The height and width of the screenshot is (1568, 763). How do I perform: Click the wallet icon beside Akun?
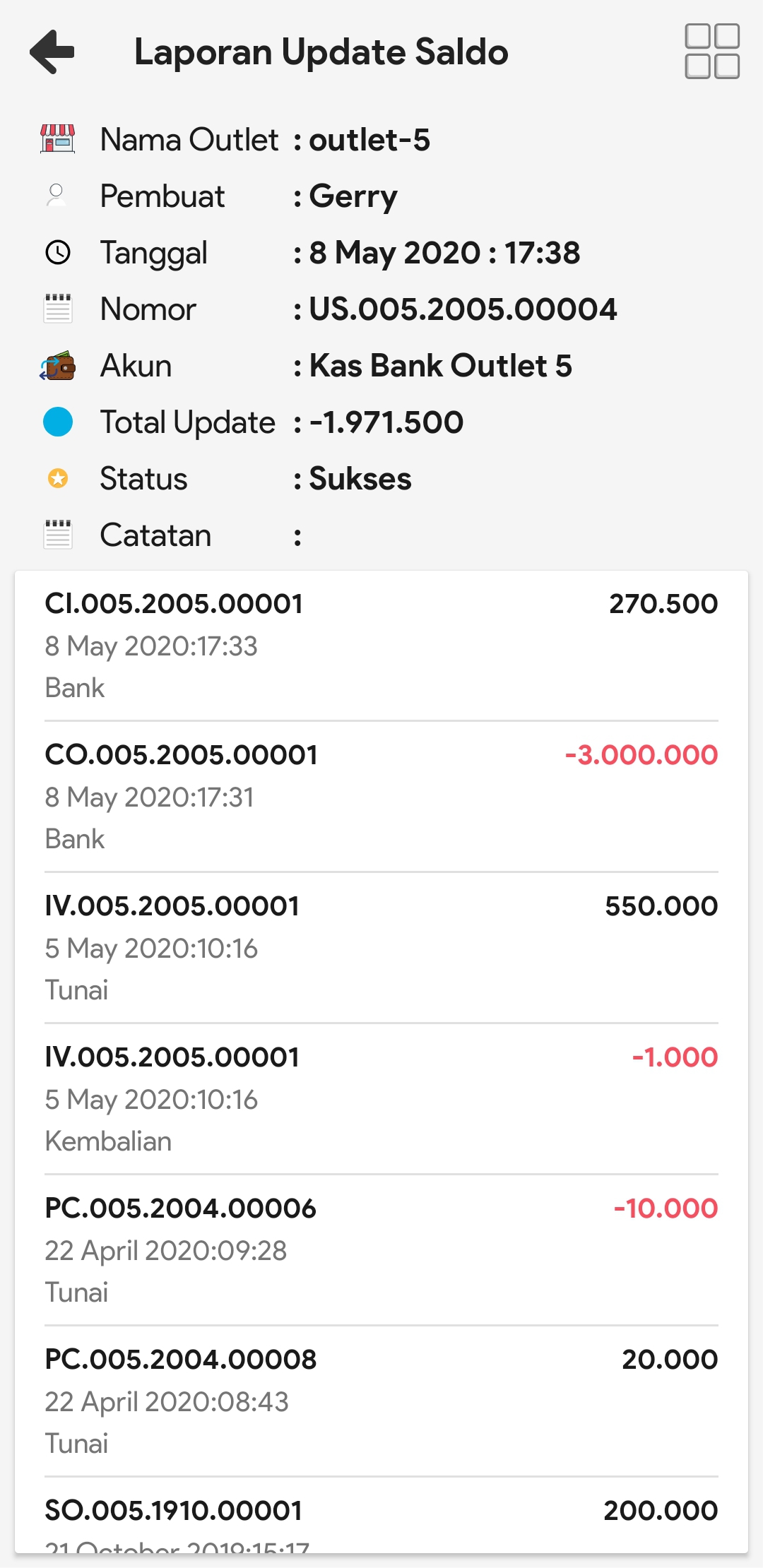tap(58, 366)
